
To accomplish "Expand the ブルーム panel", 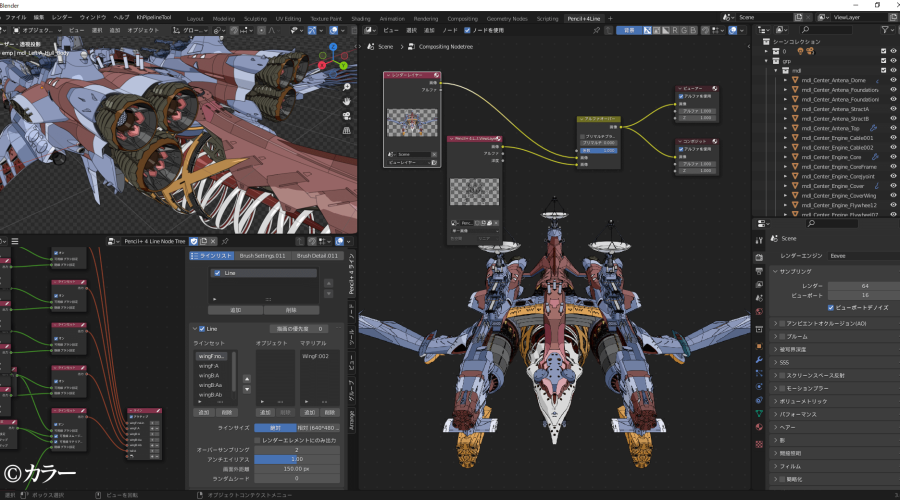I will click(800, 337).
